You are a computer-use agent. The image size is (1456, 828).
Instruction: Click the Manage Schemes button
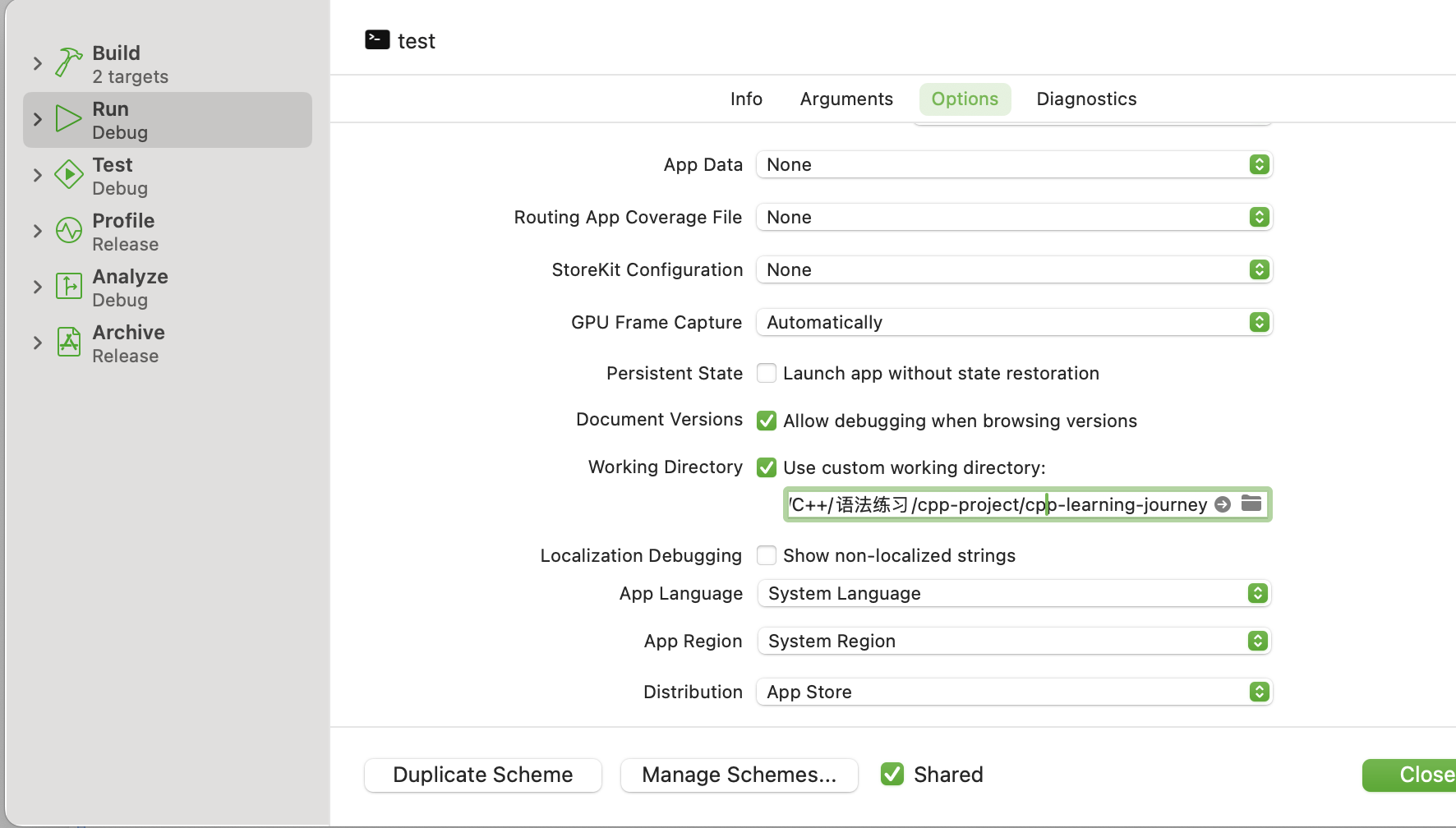pyautogui.click(x=739, y=775)
